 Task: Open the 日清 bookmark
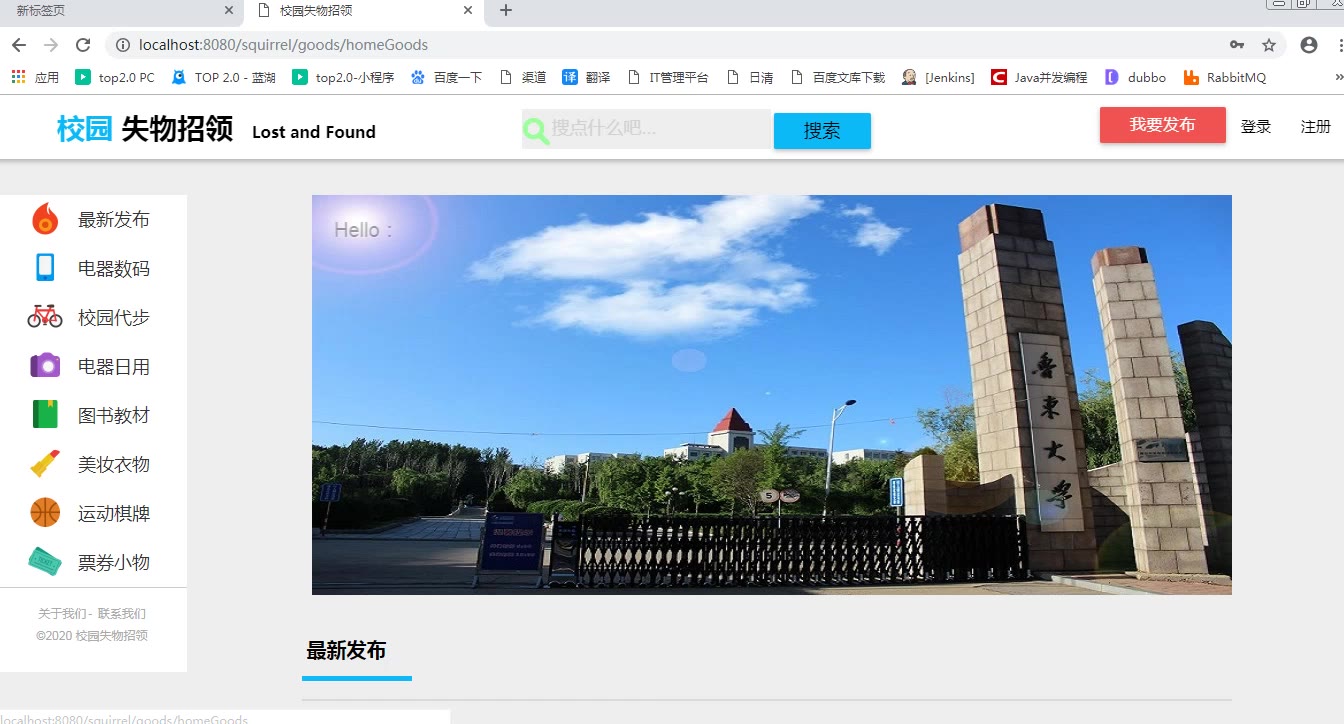[750, 77]
